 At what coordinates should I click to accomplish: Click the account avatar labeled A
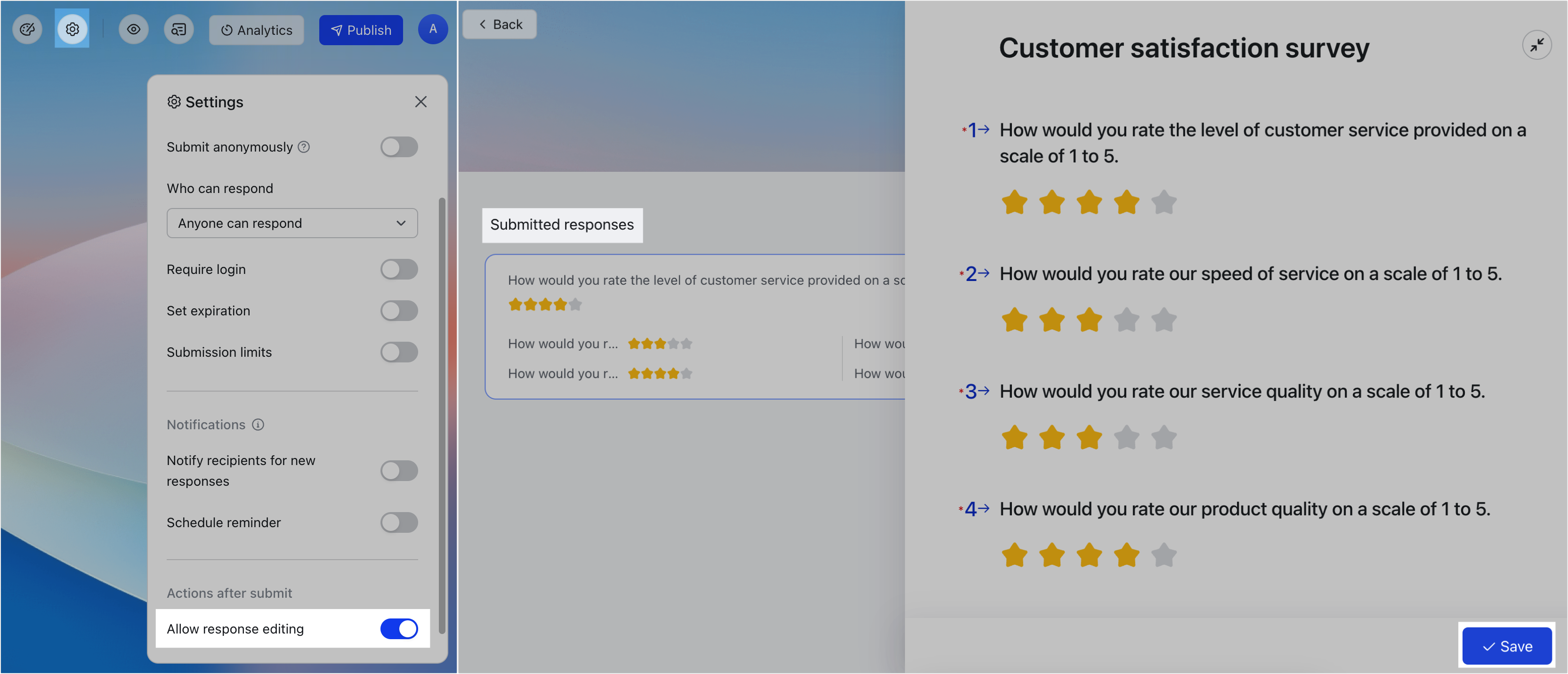(x=433, y=29)
